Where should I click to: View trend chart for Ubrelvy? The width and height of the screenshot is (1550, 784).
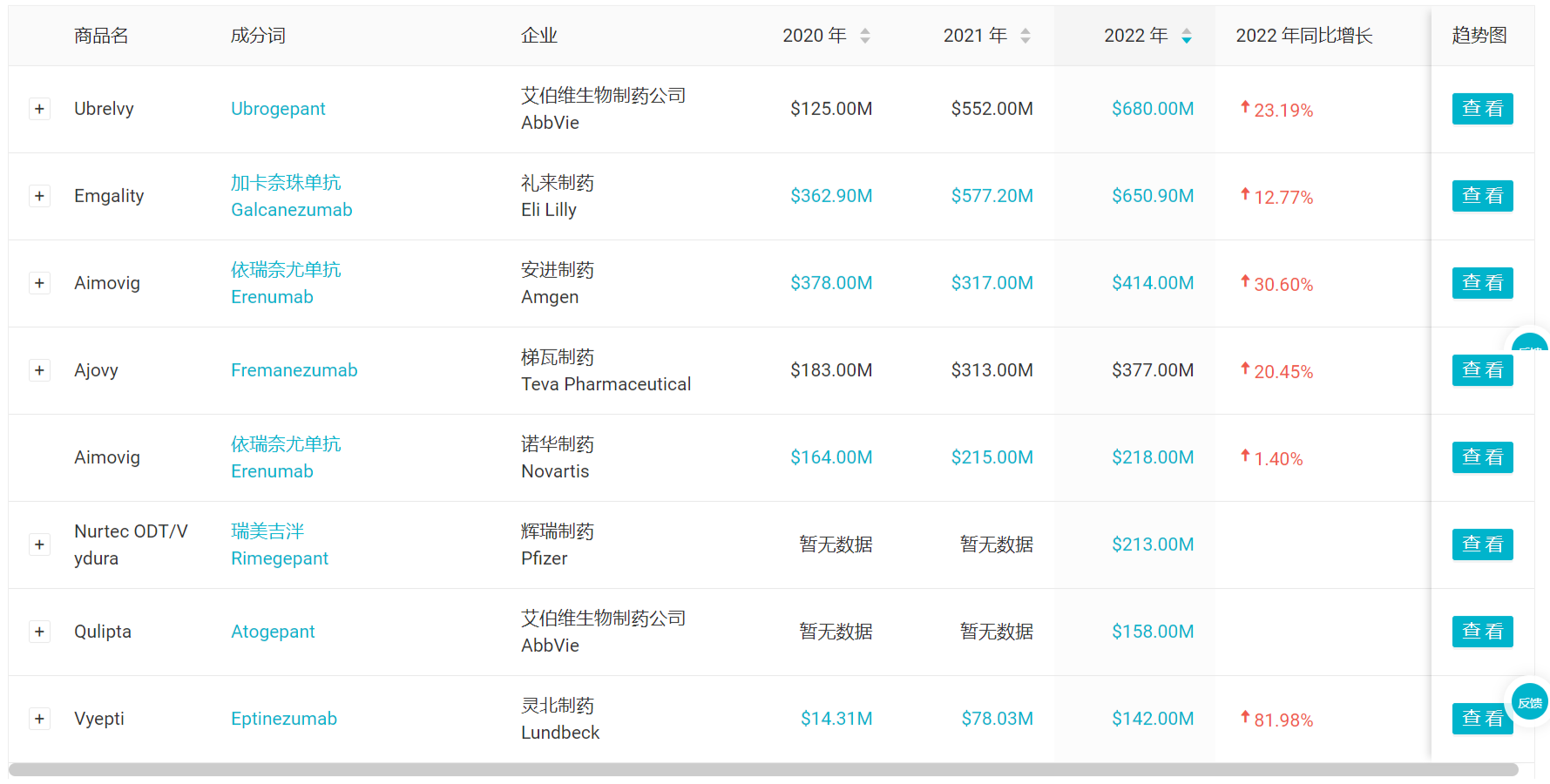1482,109
